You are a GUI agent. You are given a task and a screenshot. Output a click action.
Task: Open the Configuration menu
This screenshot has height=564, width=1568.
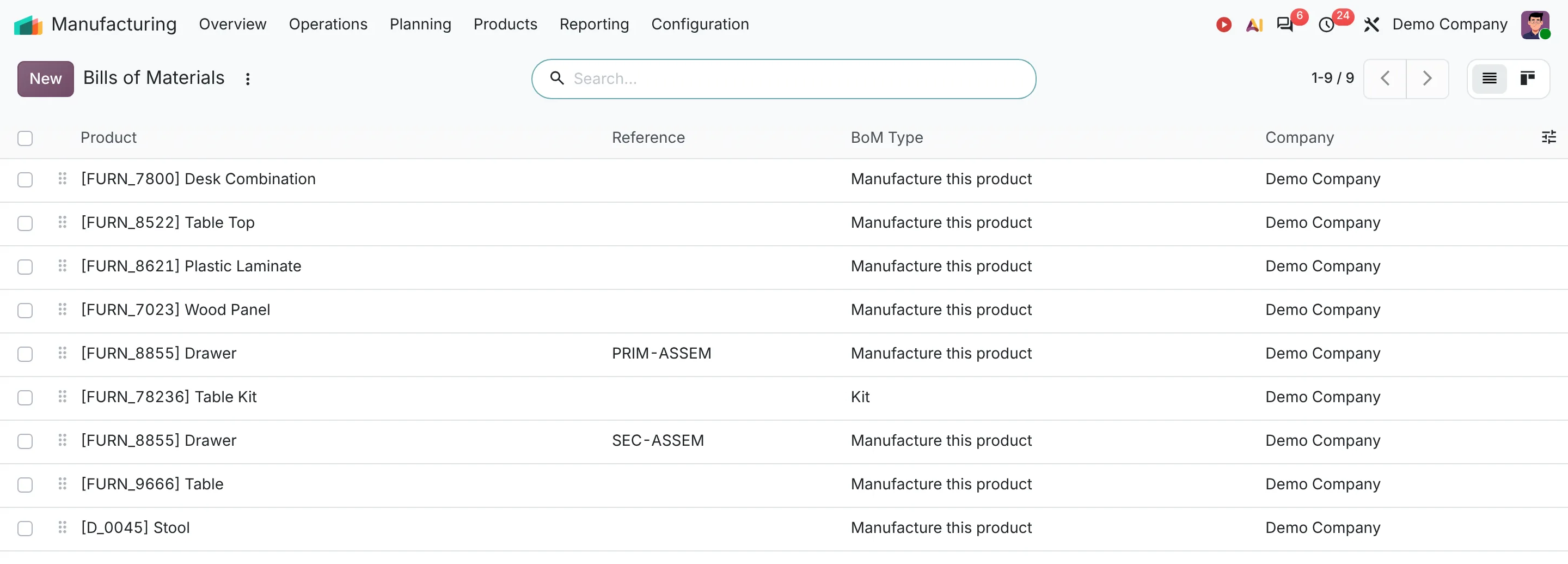(700, 25)
